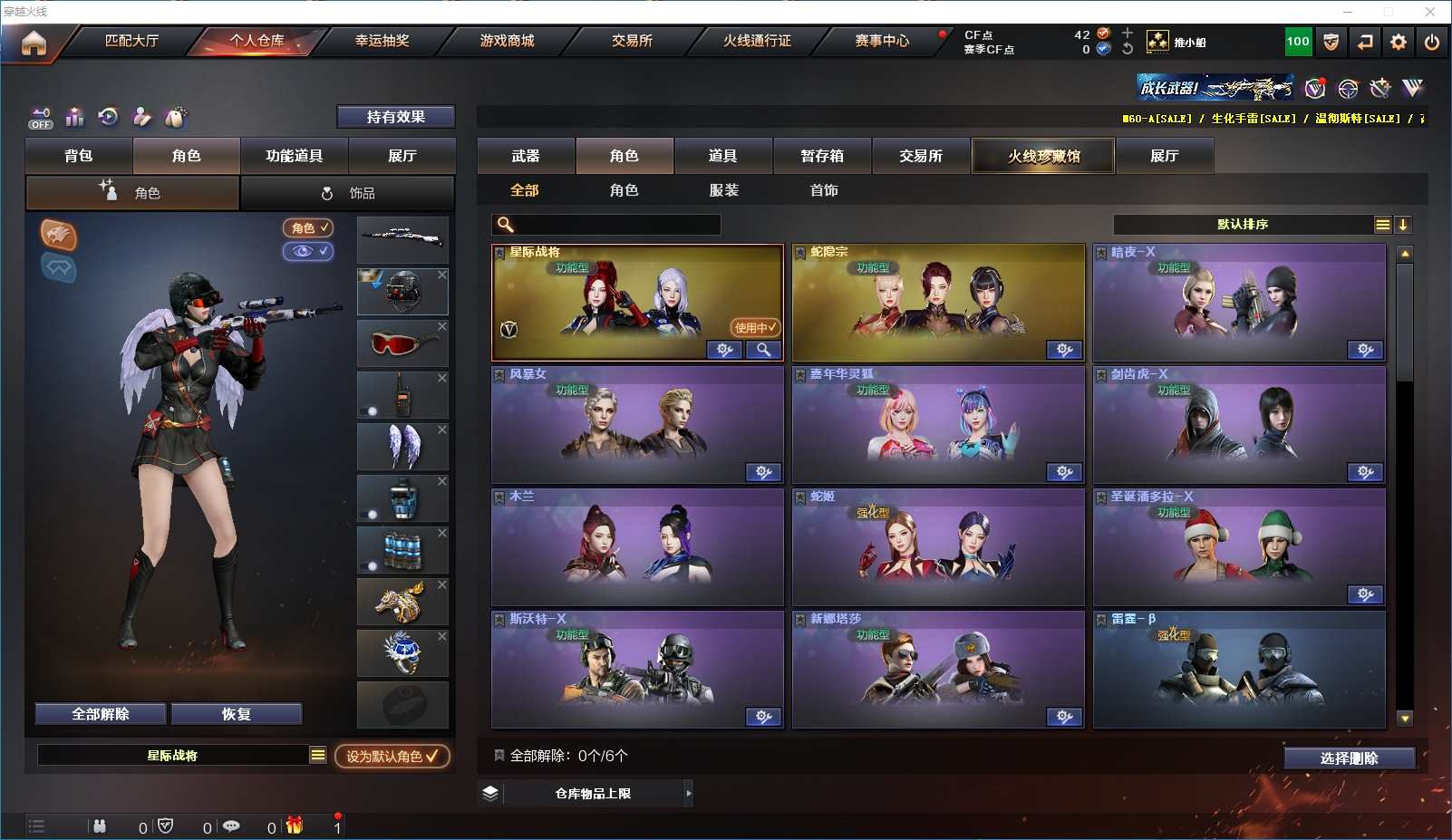
Task: Click the wolf emblem icon beside character
Action: coord(58,236)
